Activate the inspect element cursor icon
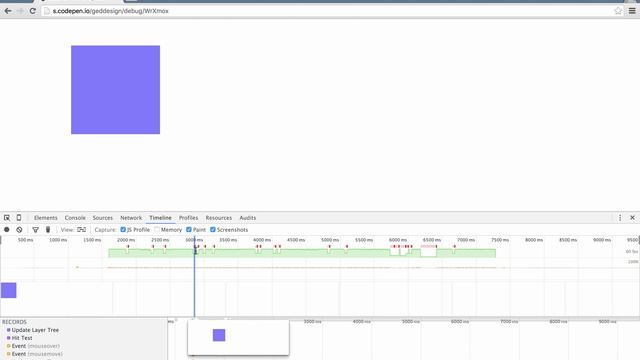The height and width of the screenshot is (360, 640). click(x=7, y=218)
